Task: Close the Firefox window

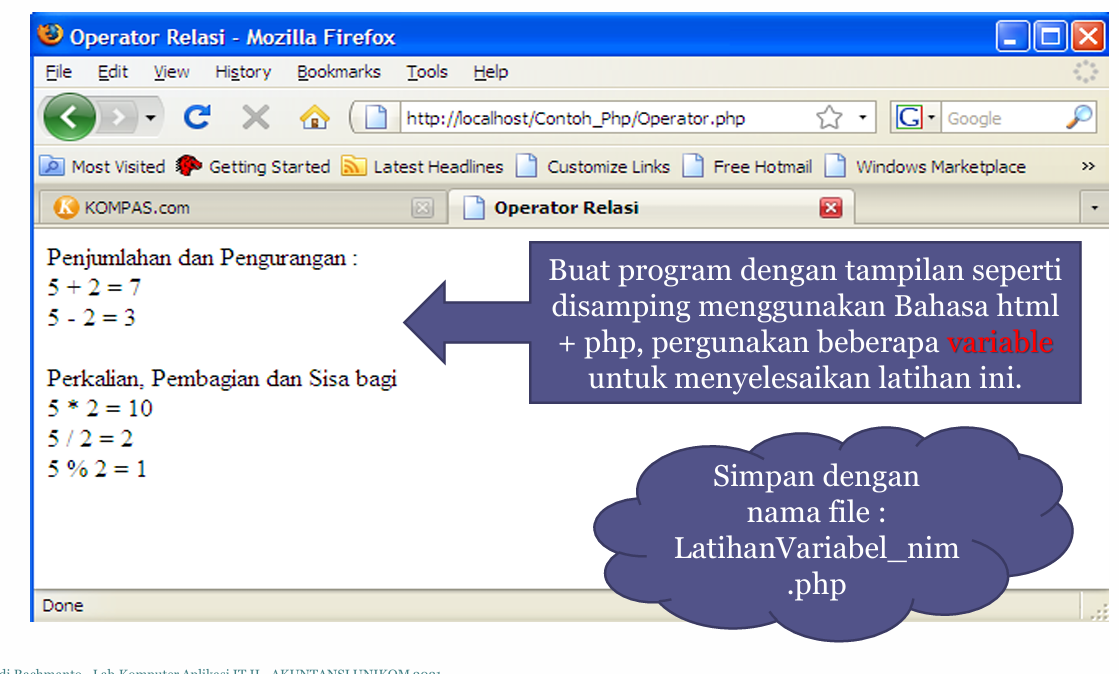Action: click(x=1088, y=36)
